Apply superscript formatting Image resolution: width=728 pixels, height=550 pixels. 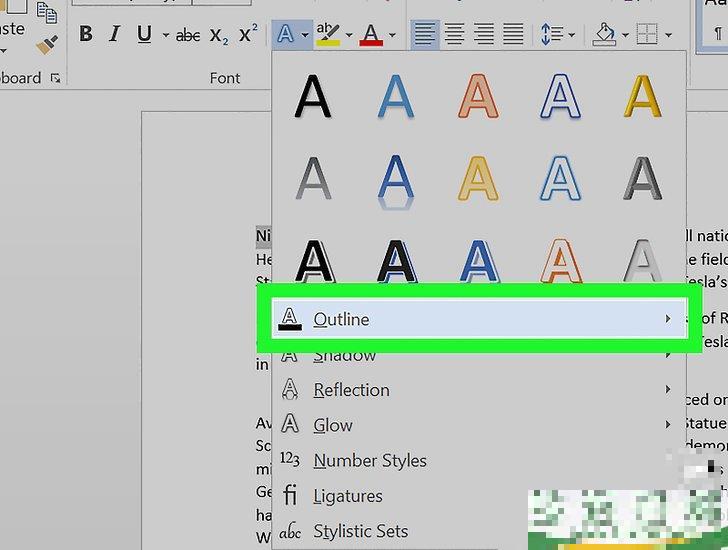pos(248,35)
